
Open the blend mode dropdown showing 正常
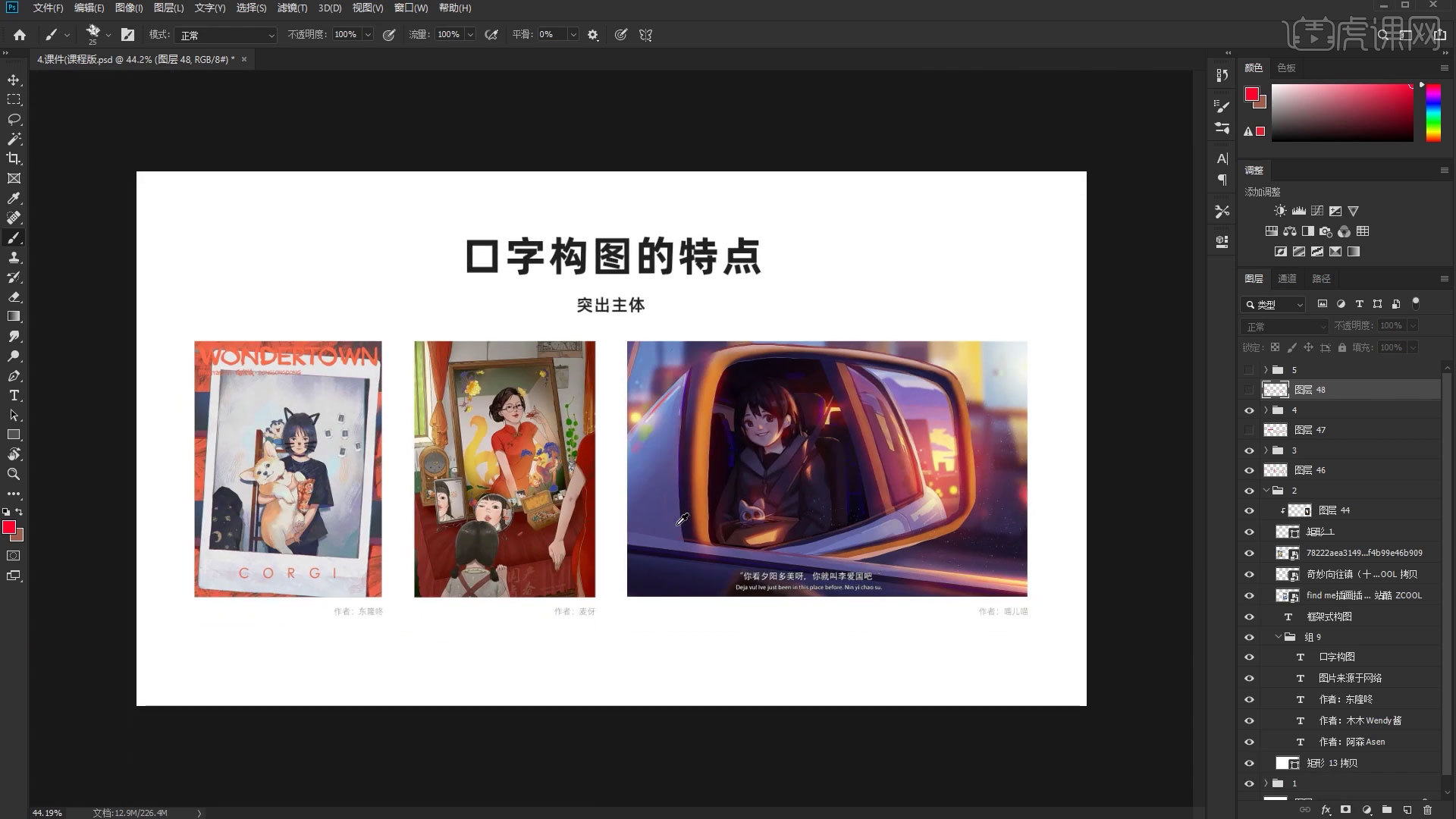point(1283,325)
